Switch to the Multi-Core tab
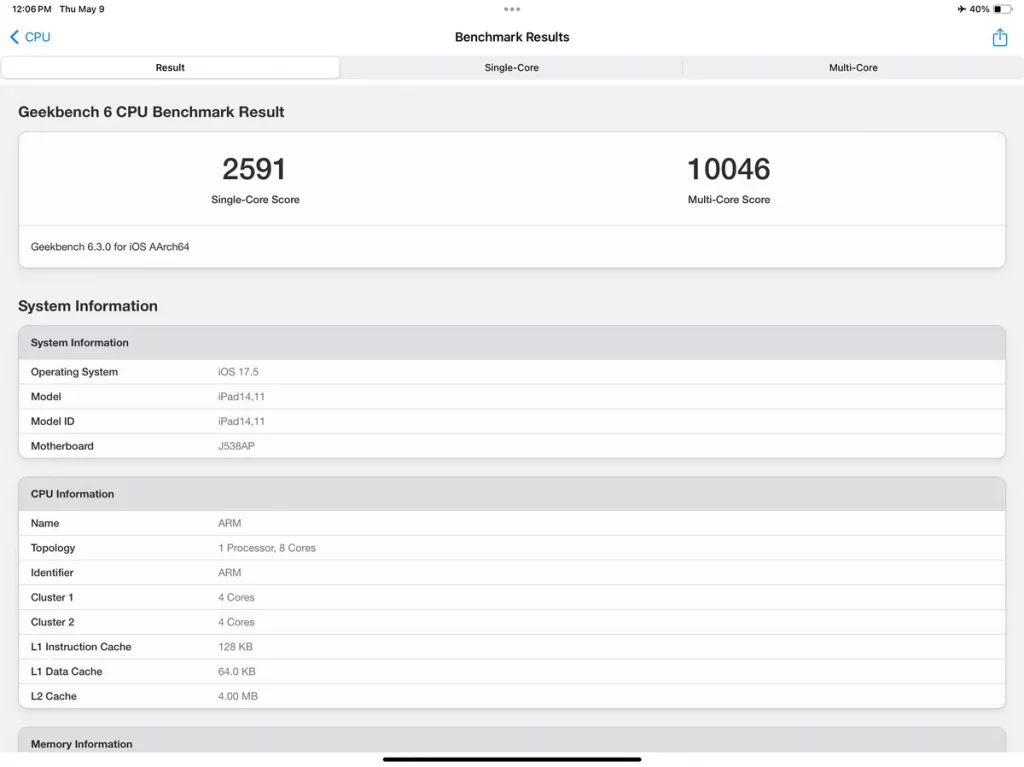This screenshot has width=1024, height=767. coord(853,67)
